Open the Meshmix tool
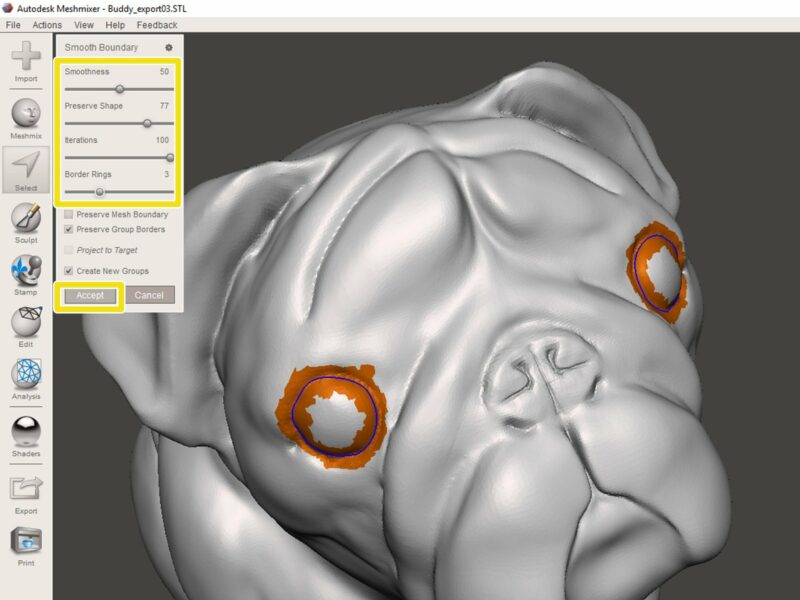This screenshot has width=800, height=600. [26, 113]
